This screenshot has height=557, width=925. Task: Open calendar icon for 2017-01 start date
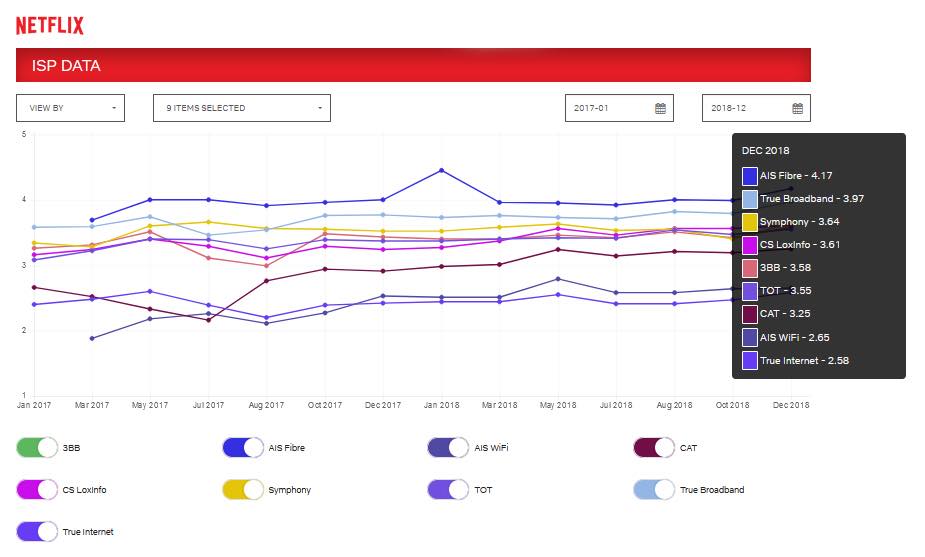(660, 108)
